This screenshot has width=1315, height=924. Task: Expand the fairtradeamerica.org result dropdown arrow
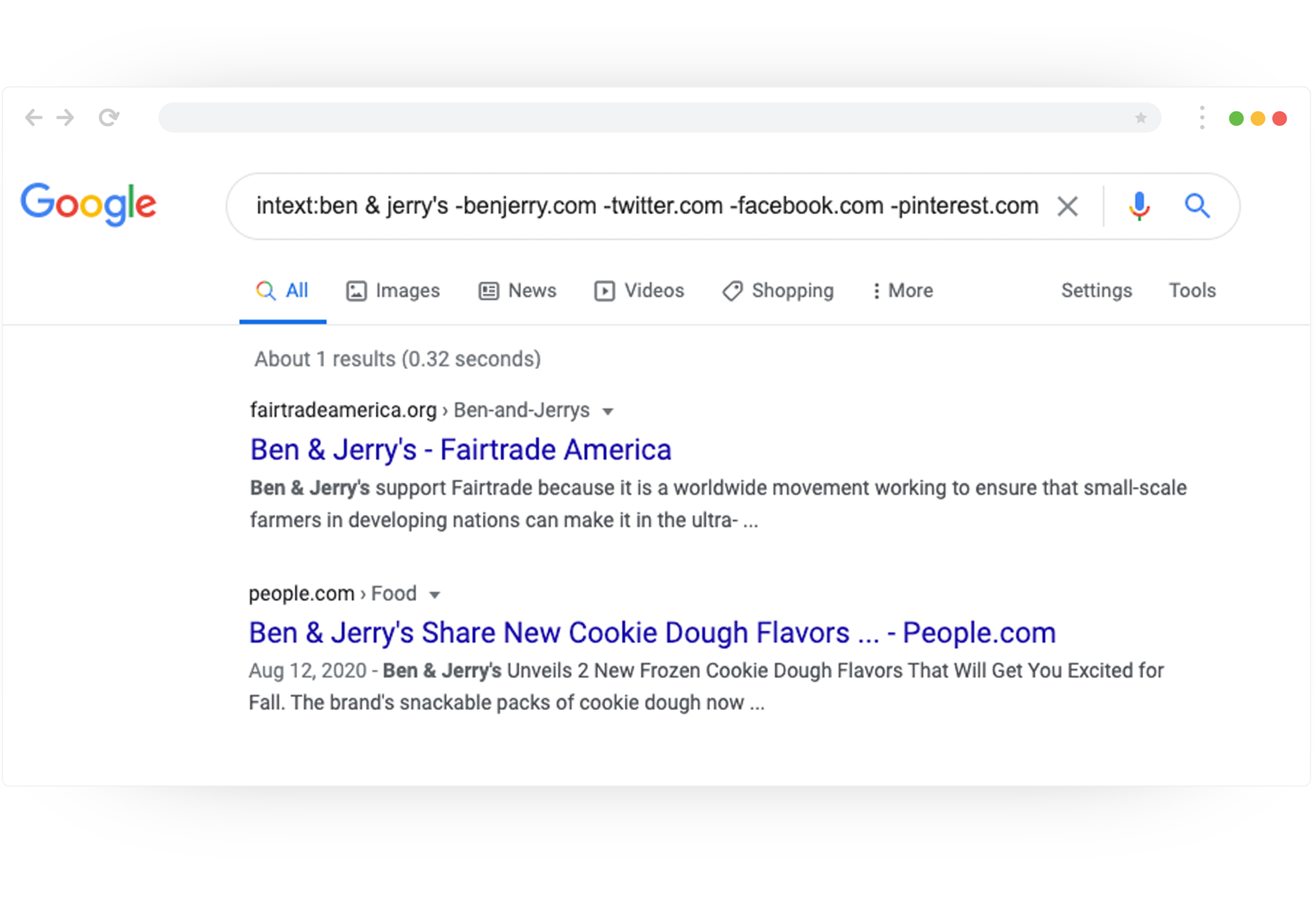(x=608, y=411)
